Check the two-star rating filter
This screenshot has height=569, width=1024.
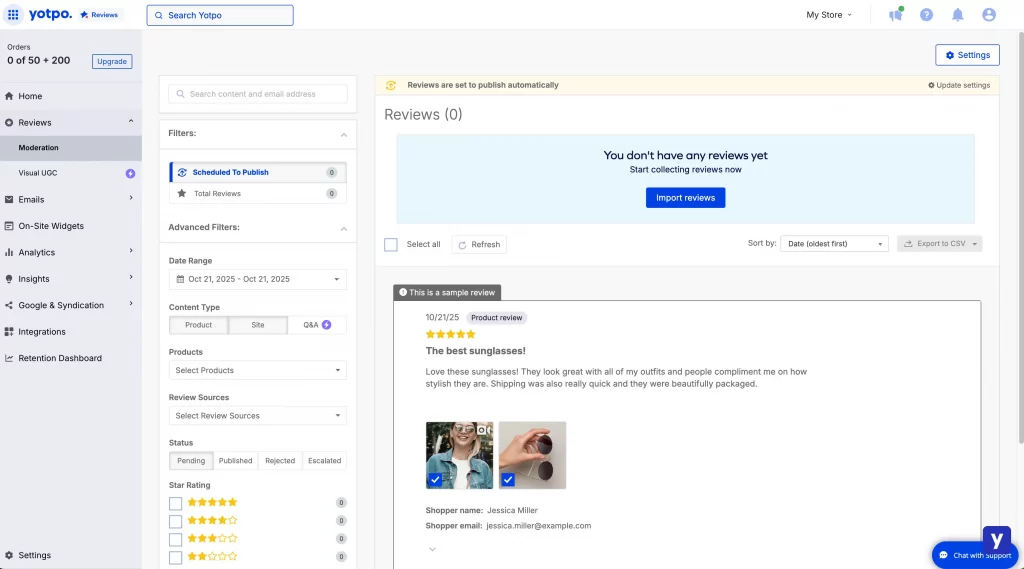click(175, 557)
